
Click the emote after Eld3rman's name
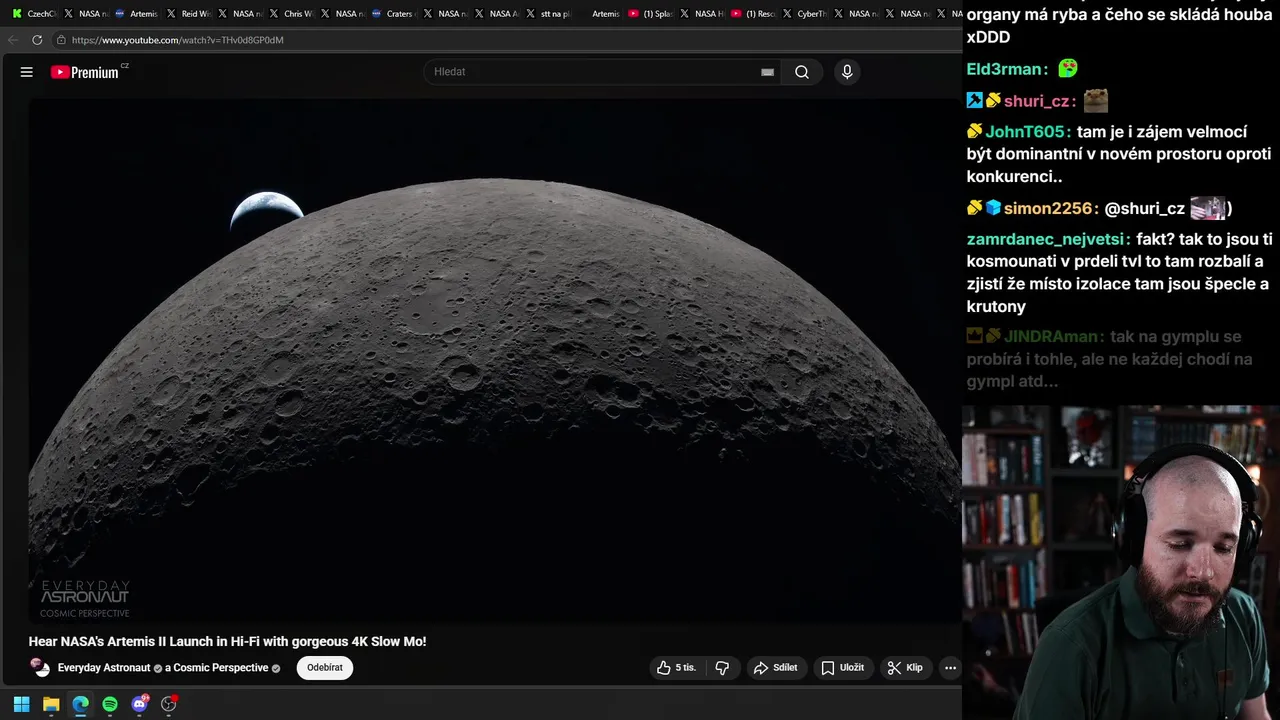click(x=1068, y=68)
